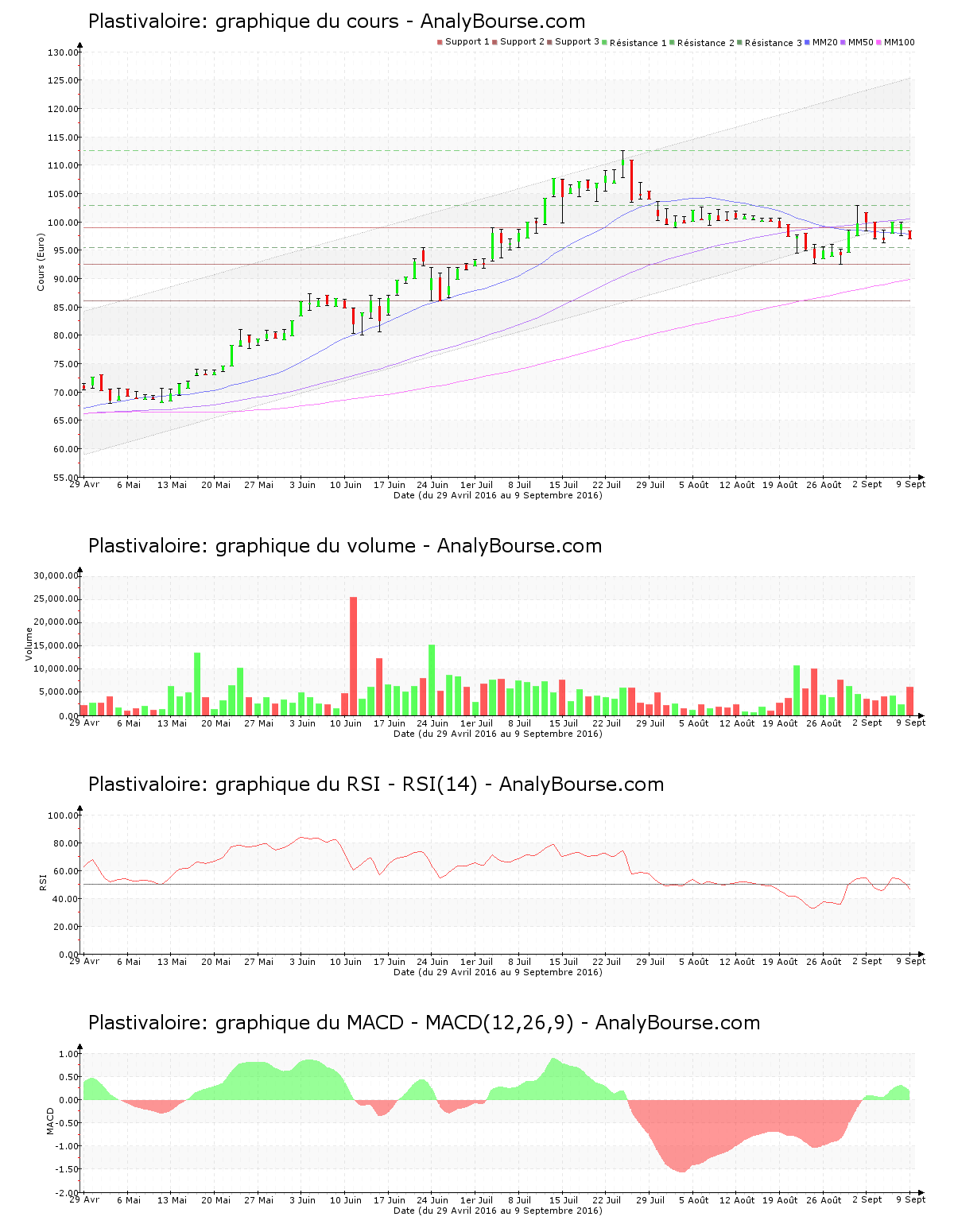Click the 100.00 tick on the RSI axis

(63, 816)
